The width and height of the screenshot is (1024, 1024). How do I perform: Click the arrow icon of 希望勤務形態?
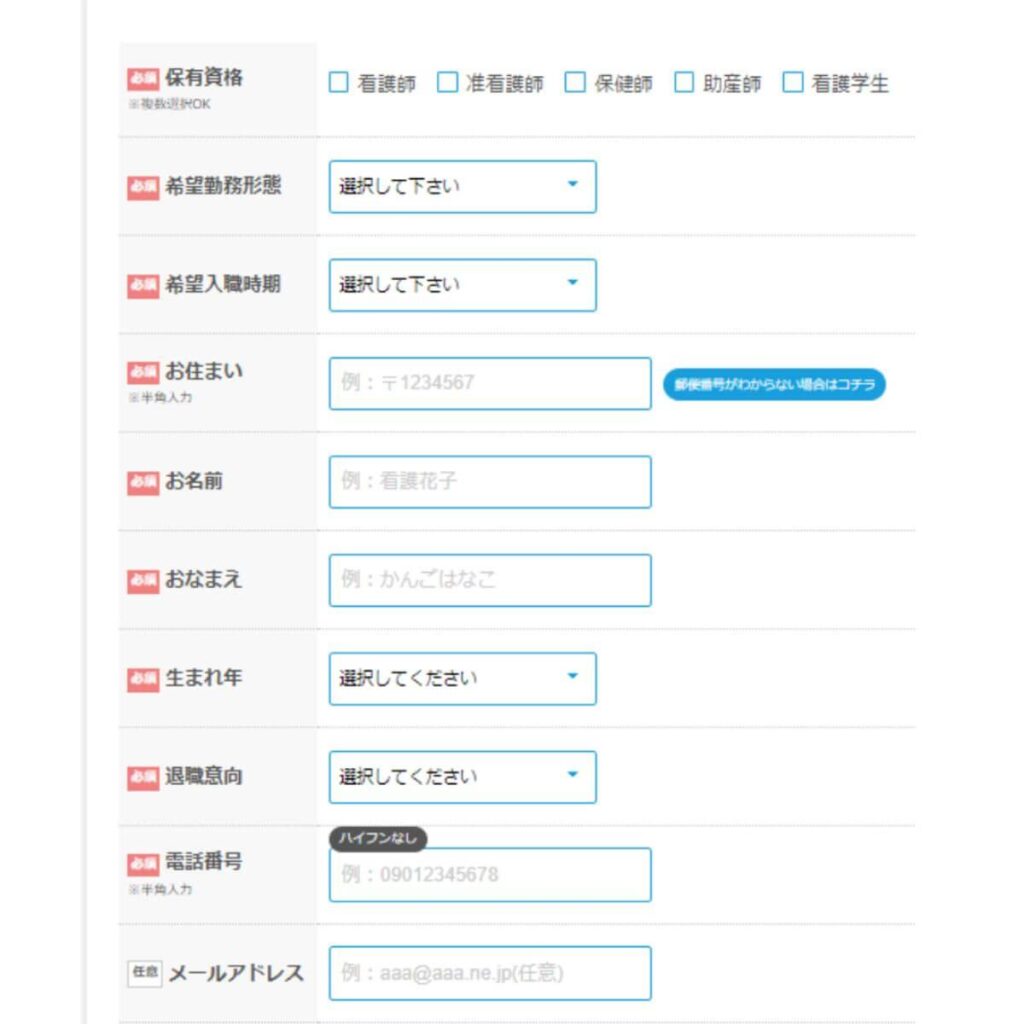(x=573, y=184)
